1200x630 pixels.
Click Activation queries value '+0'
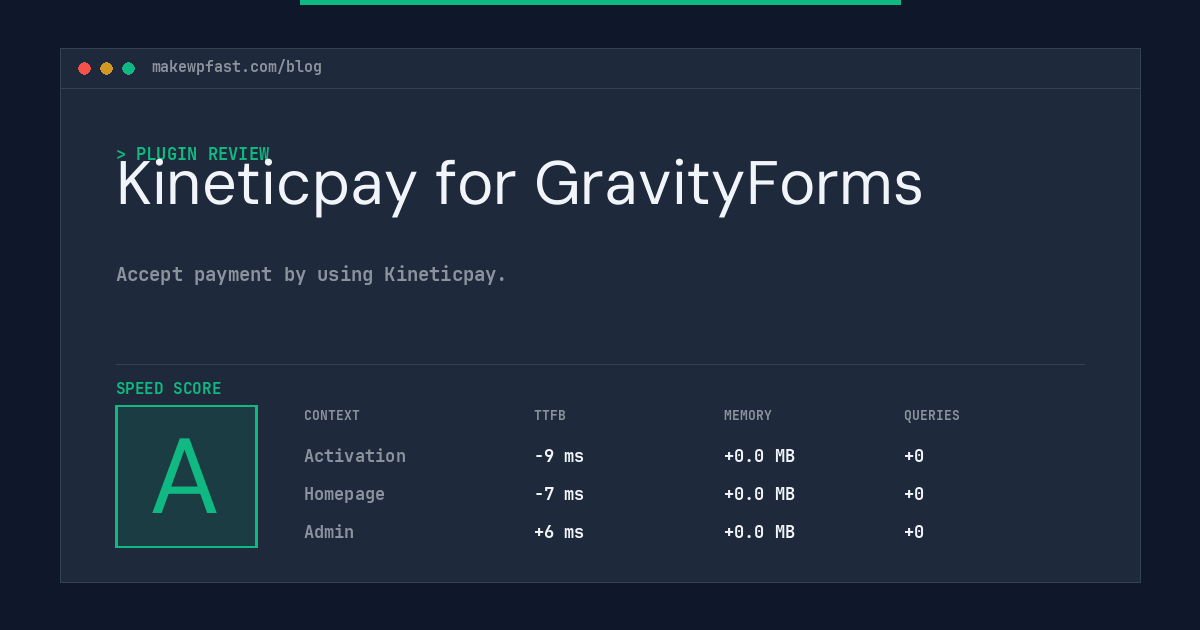pyautogui.click(x=914, y=456)
